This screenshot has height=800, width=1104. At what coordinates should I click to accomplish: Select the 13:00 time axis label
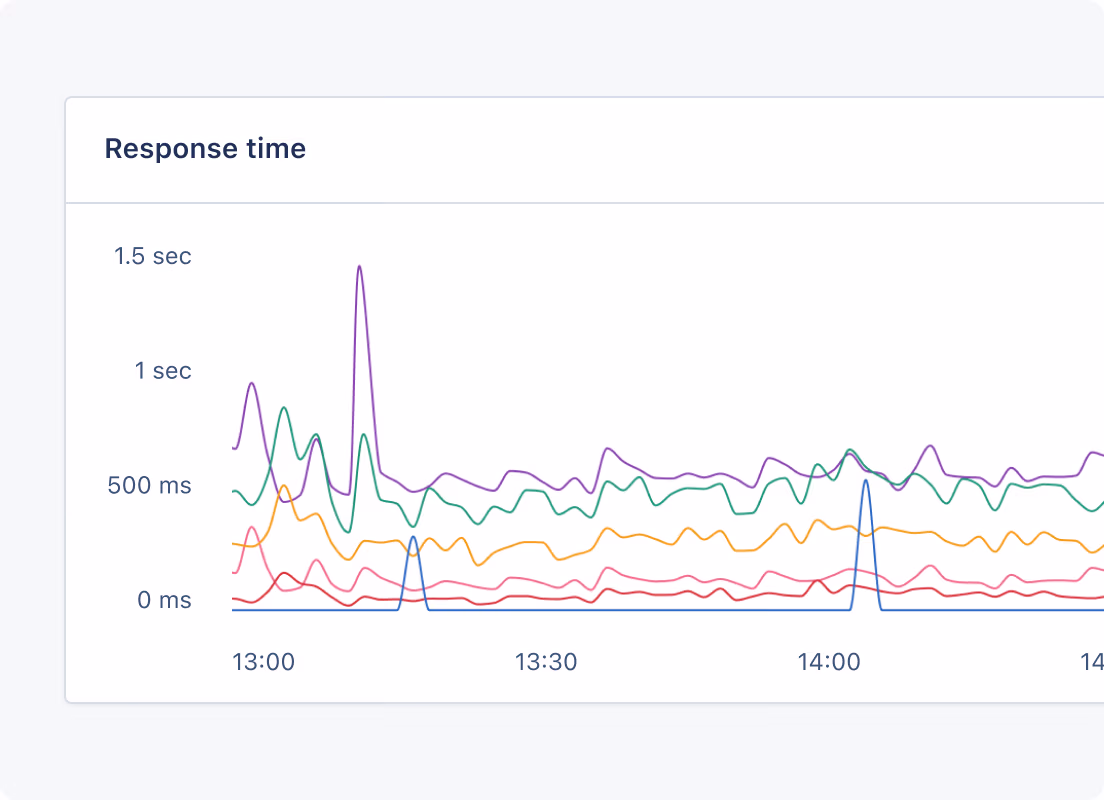point(263,662)
